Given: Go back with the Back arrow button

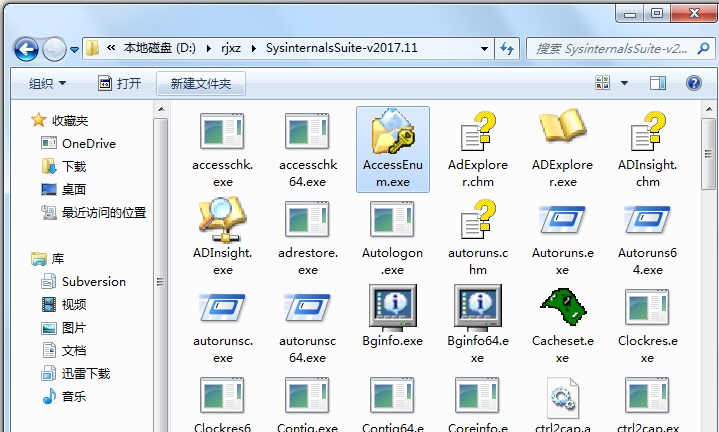Looking at the screenshot, I should click(26, 49).
